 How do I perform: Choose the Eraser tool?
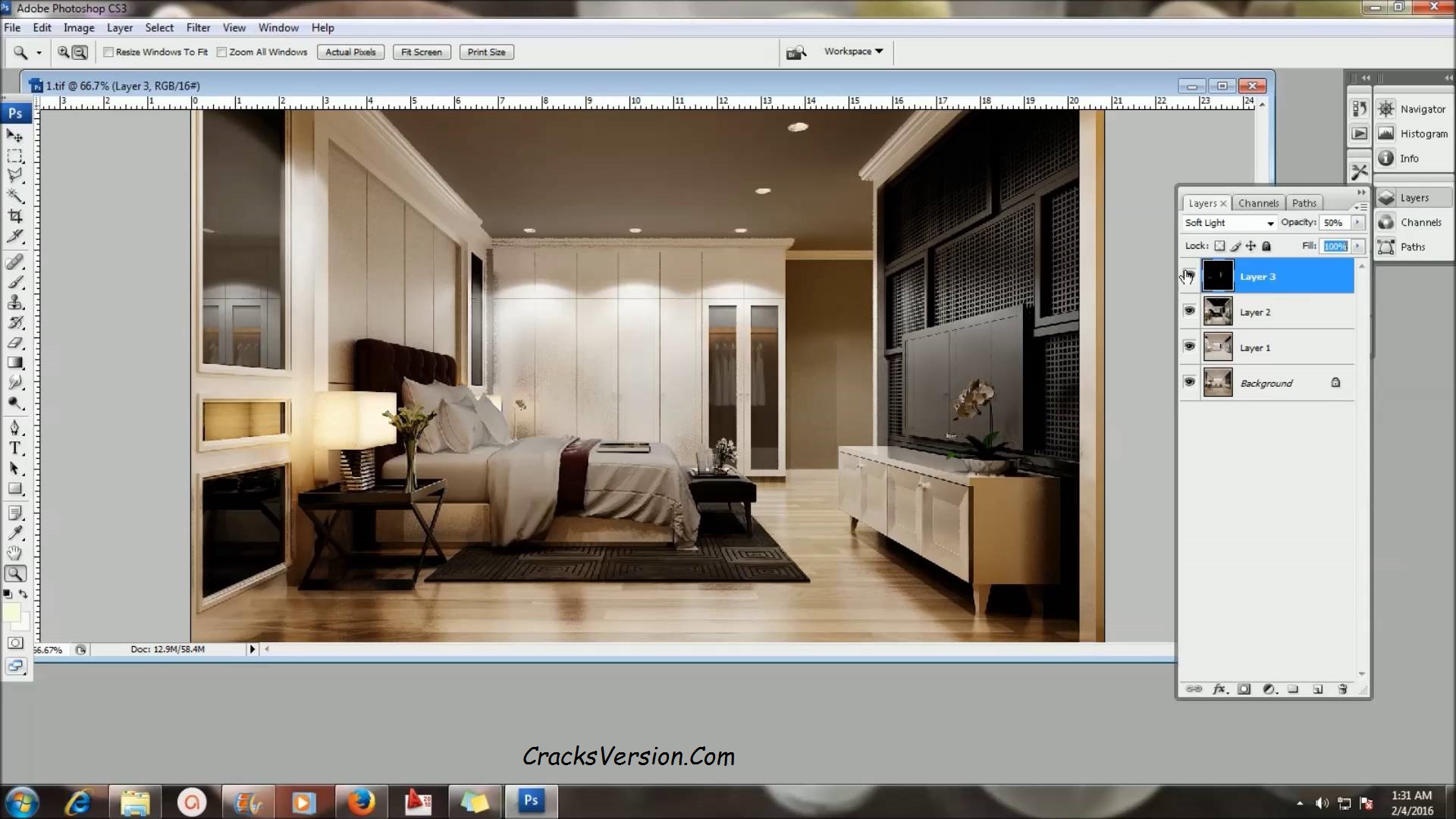[x=15, y=343]
